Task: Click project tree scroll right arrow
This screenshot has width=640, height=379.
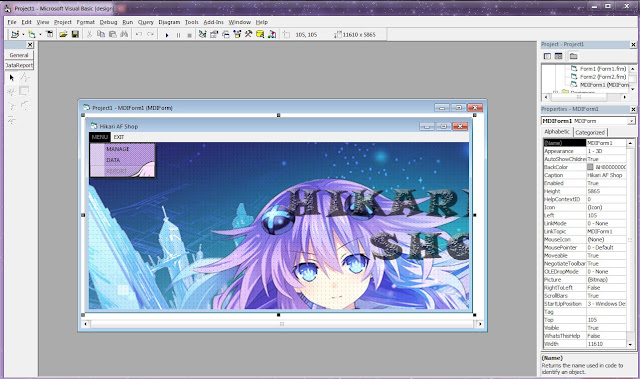Action: tap(624, 97)
